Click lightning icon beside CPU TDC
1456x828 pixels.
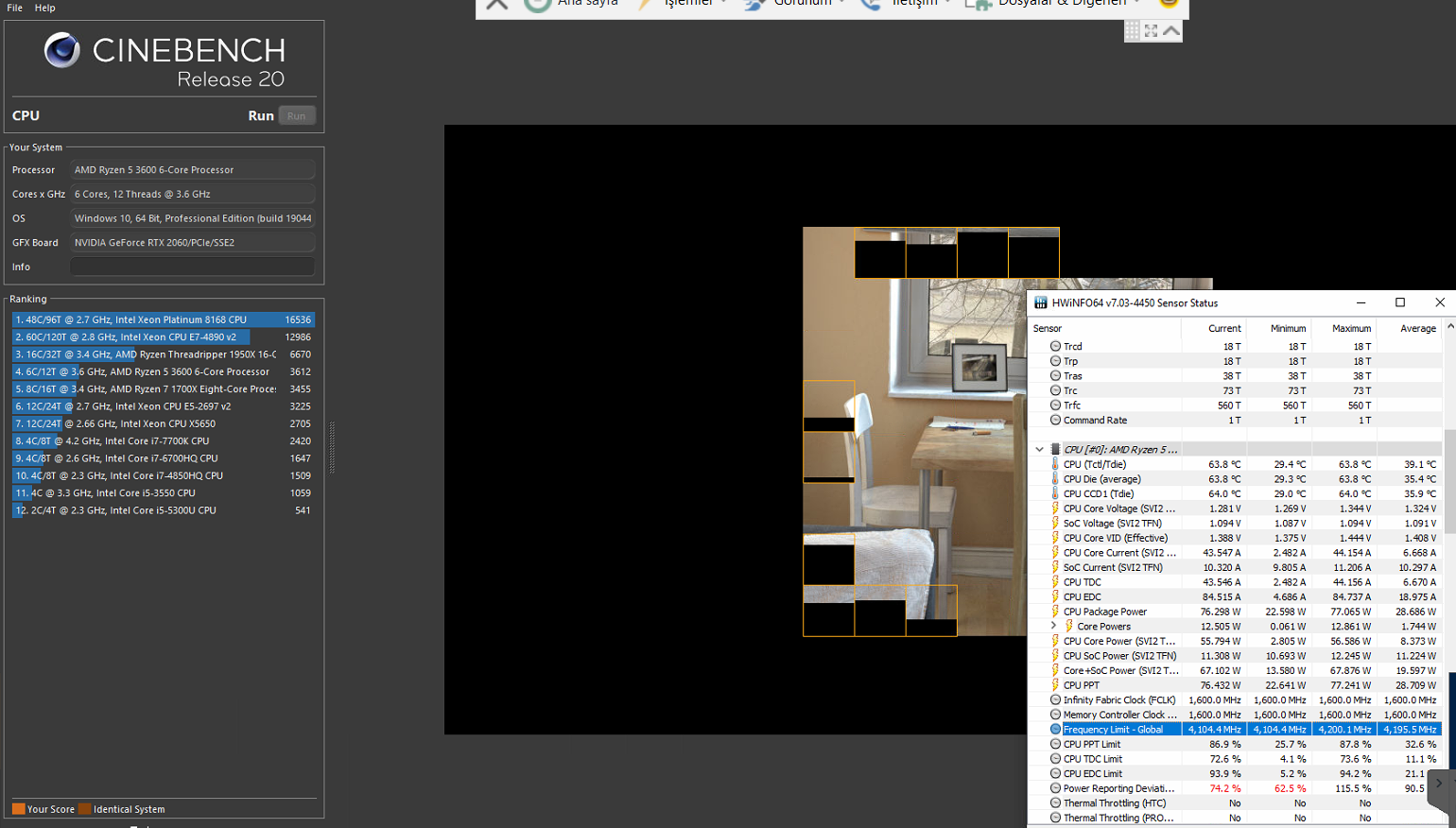click(x=1055, y=582)
